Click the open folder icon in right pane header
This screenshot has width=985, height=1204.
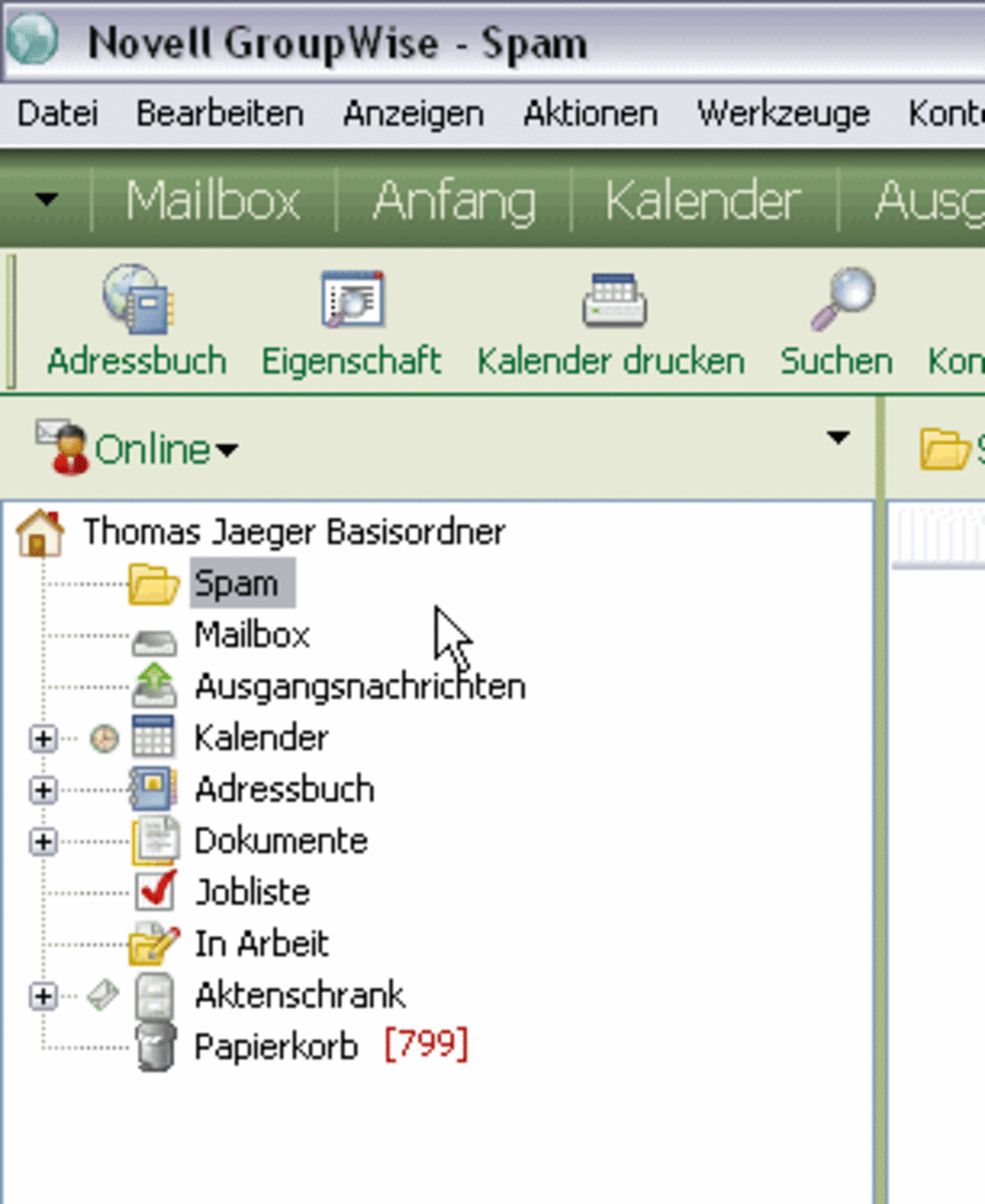[945, 449]
